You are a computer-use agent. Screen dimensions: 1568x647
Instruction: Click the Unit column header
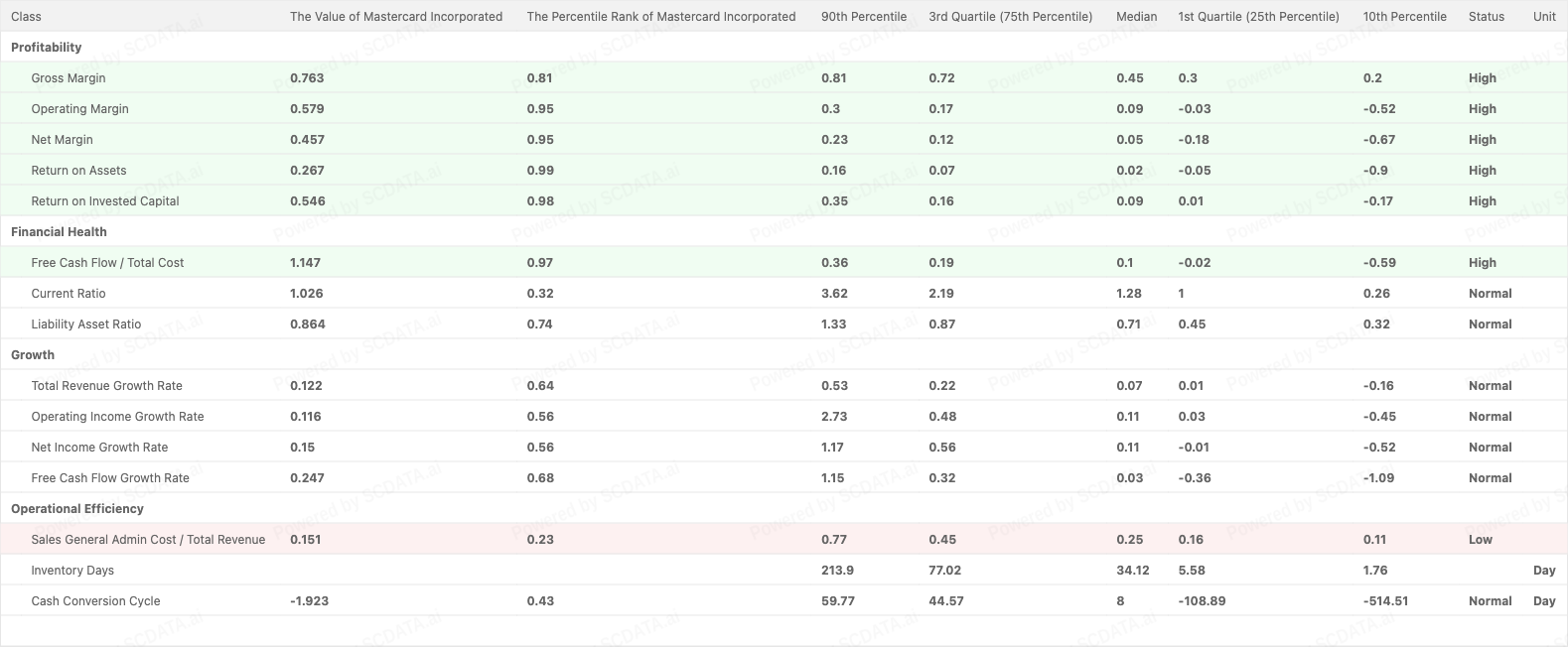point(1544,17)
